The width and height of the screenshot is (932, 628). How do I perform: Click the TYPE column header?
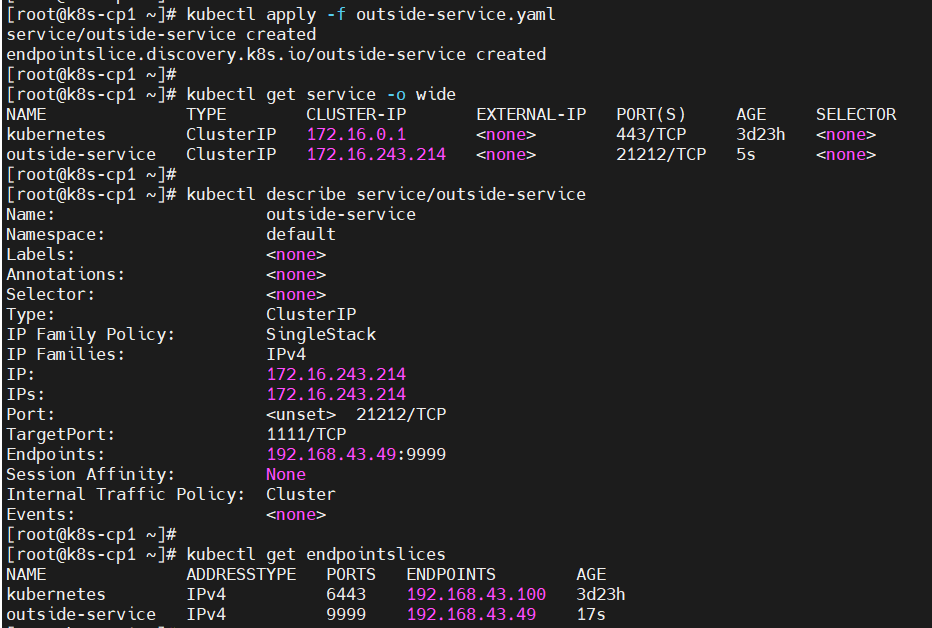(206, 115)
